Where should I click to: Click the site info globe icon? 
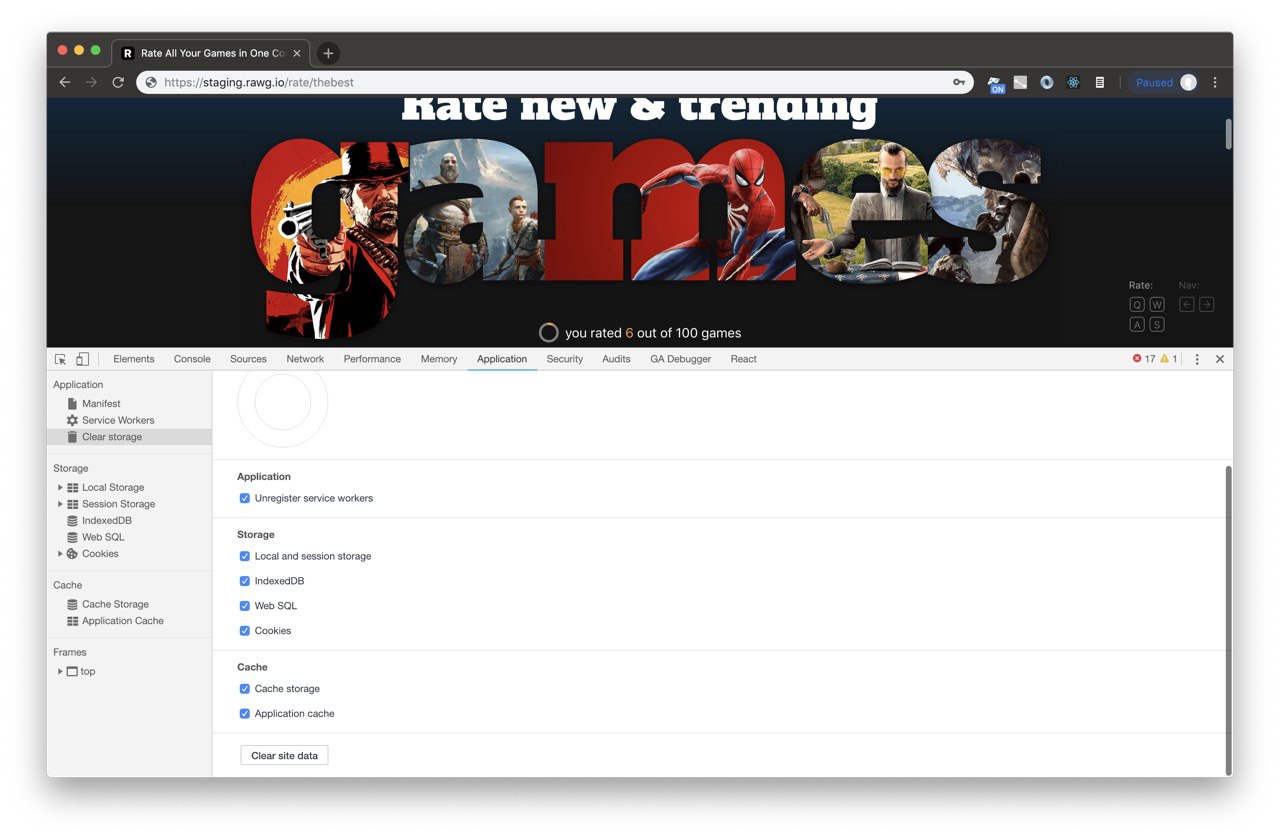151,83
